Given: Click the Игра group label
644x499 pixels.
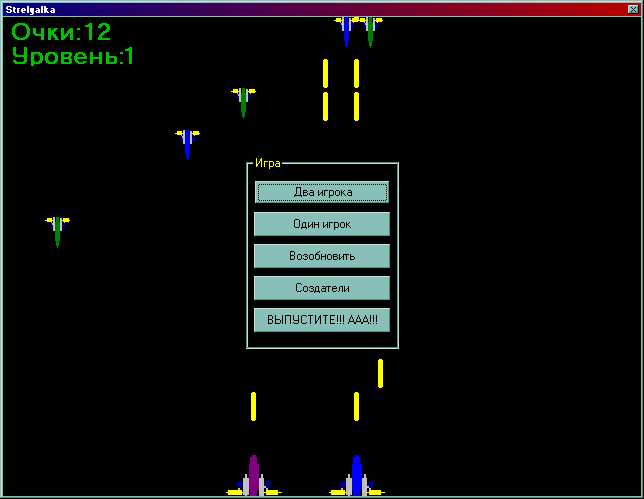Looking at the screenshot, I should click(268, 163).
